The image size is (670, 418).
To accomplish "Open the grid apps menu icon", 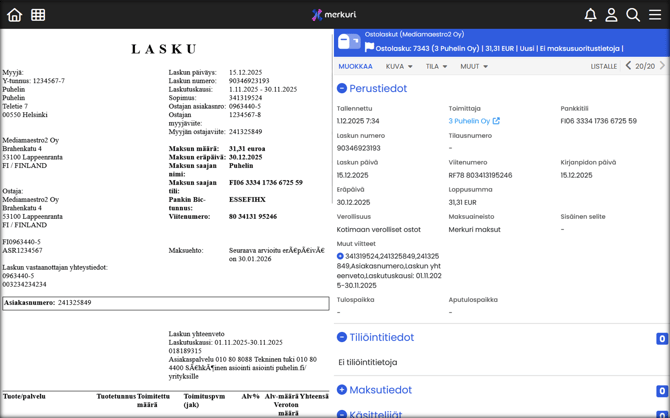I will tap(38, 15).
